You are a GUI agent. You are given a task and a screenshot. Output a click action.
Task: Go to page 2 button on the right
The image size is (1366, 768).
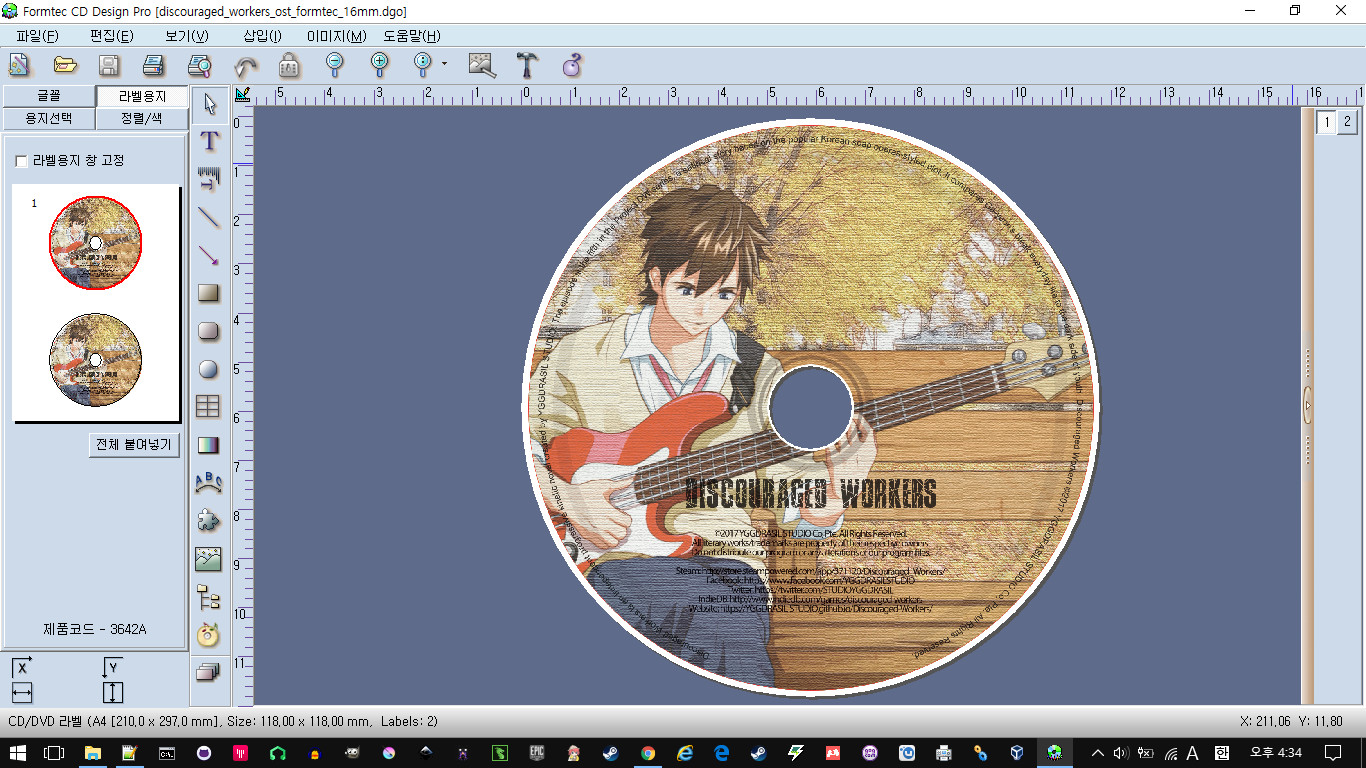click(x=1347, y=121)
